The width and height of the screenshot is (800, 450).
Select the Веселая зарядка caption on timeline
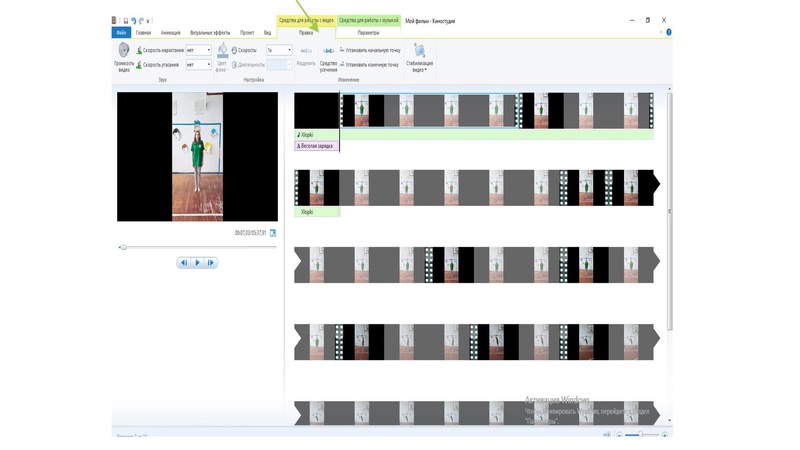(317, 146)
